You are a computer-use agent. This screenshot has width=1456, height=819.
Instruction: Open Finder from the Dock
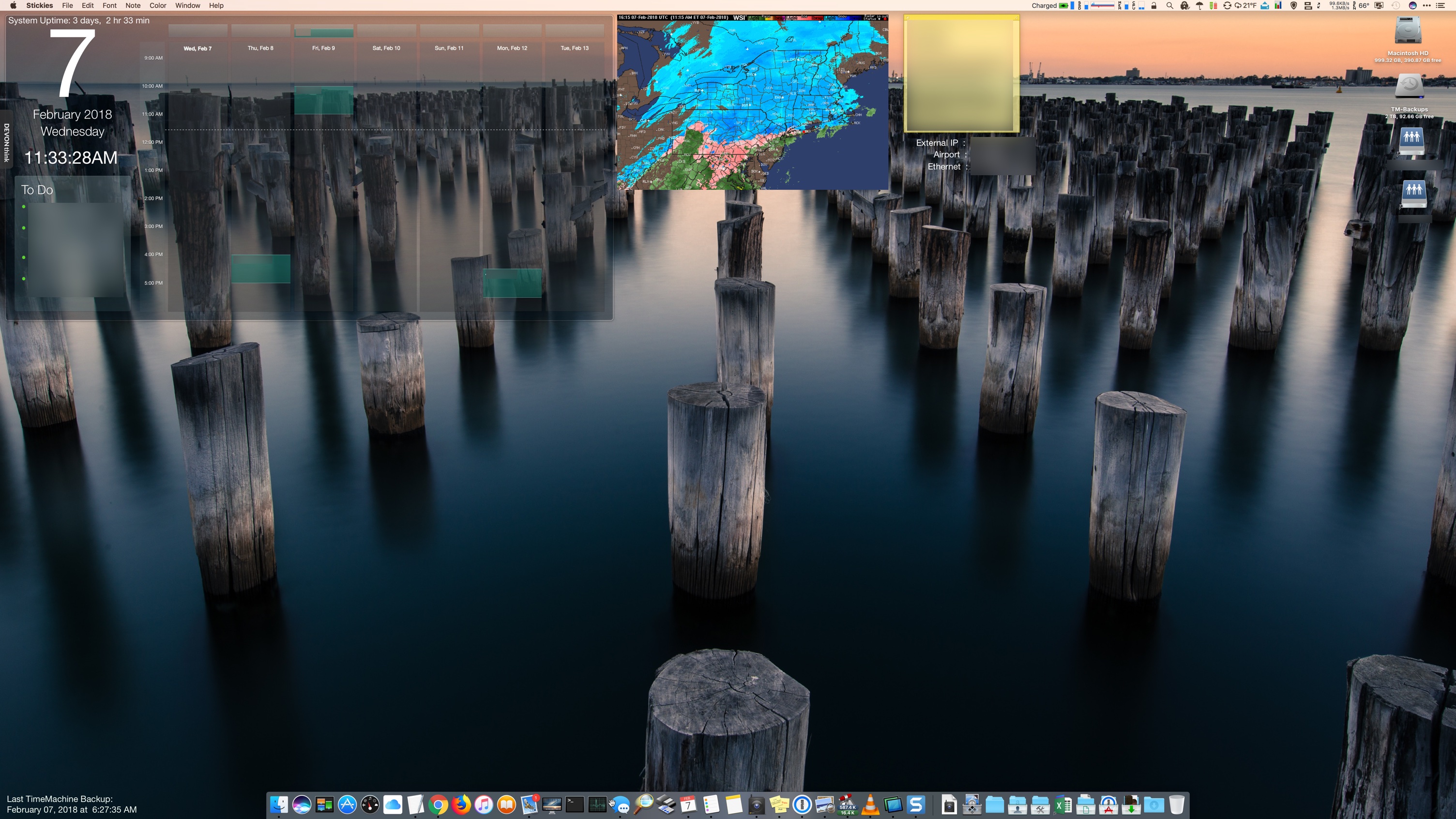[x=279, y=804]
